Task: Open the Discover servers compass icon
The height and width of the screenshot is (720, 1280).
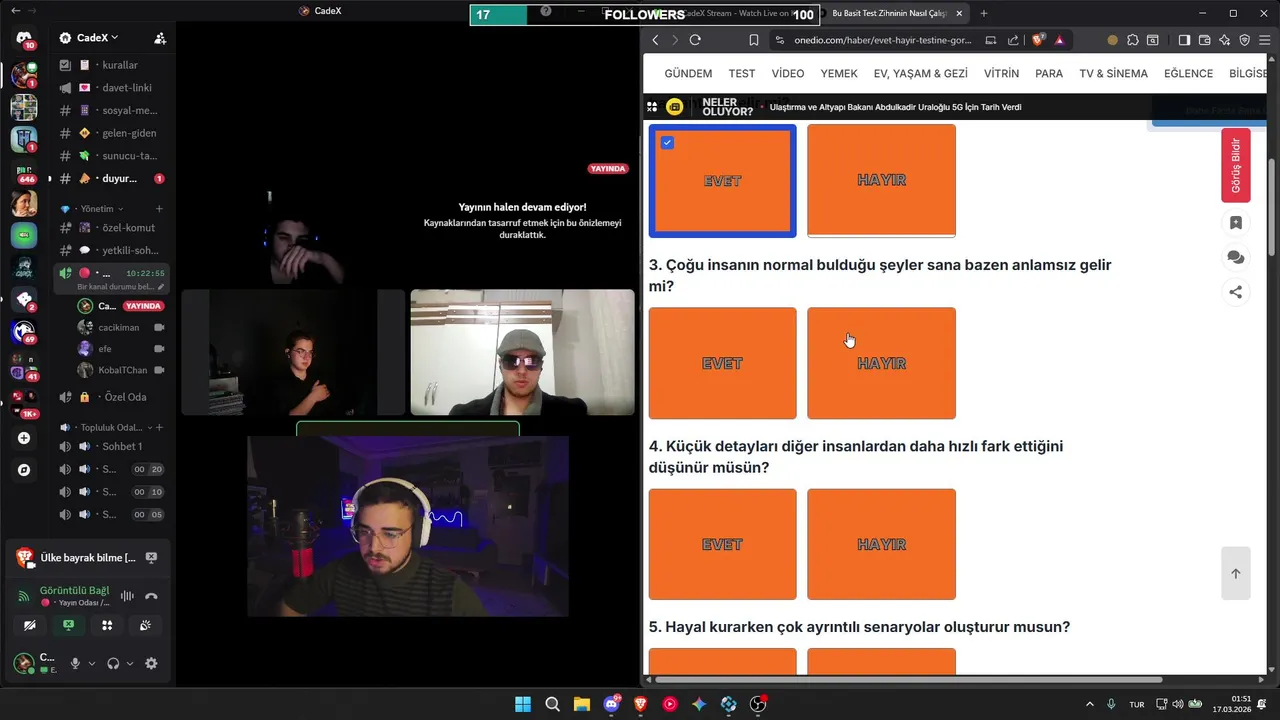Action: (24, 470)
